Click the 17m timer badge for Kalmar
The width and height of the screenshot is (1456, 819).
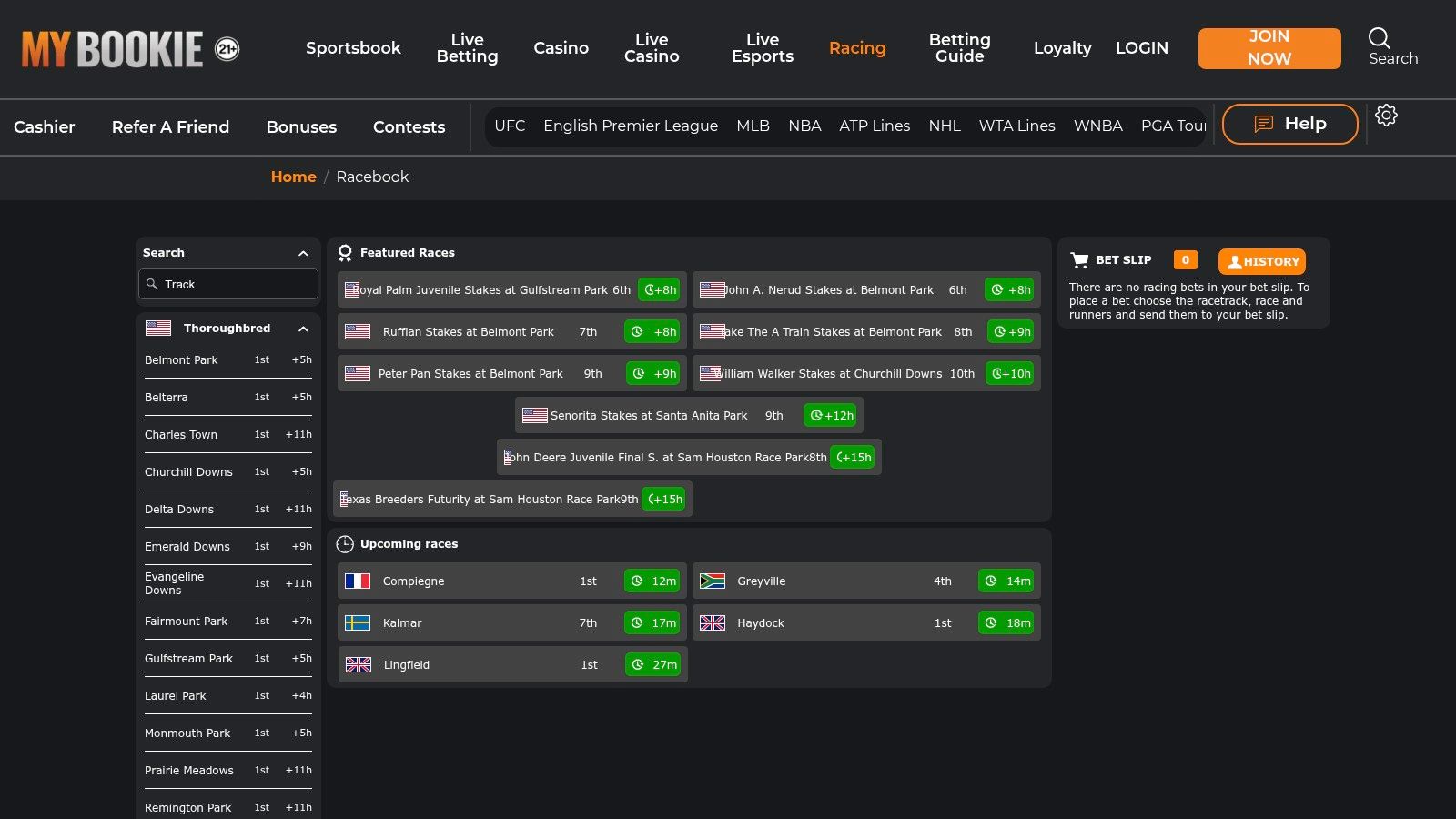(x=652, y=622)
